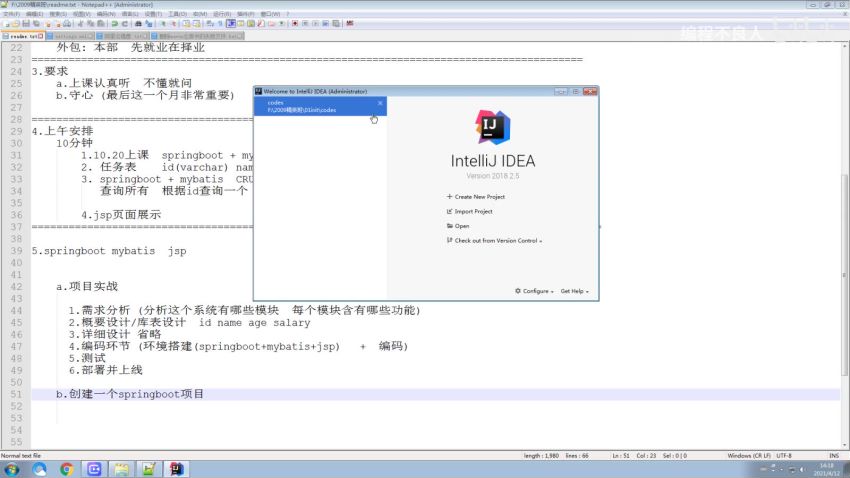Open the 视图(V) View menu
Image resolution: width=850 pixels, height=478 pixels.
(81, 14)
